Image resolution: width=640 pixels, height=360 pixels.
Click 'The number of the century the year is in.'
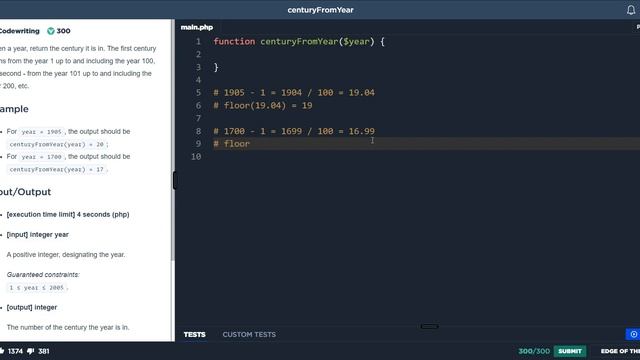[68, 327]
